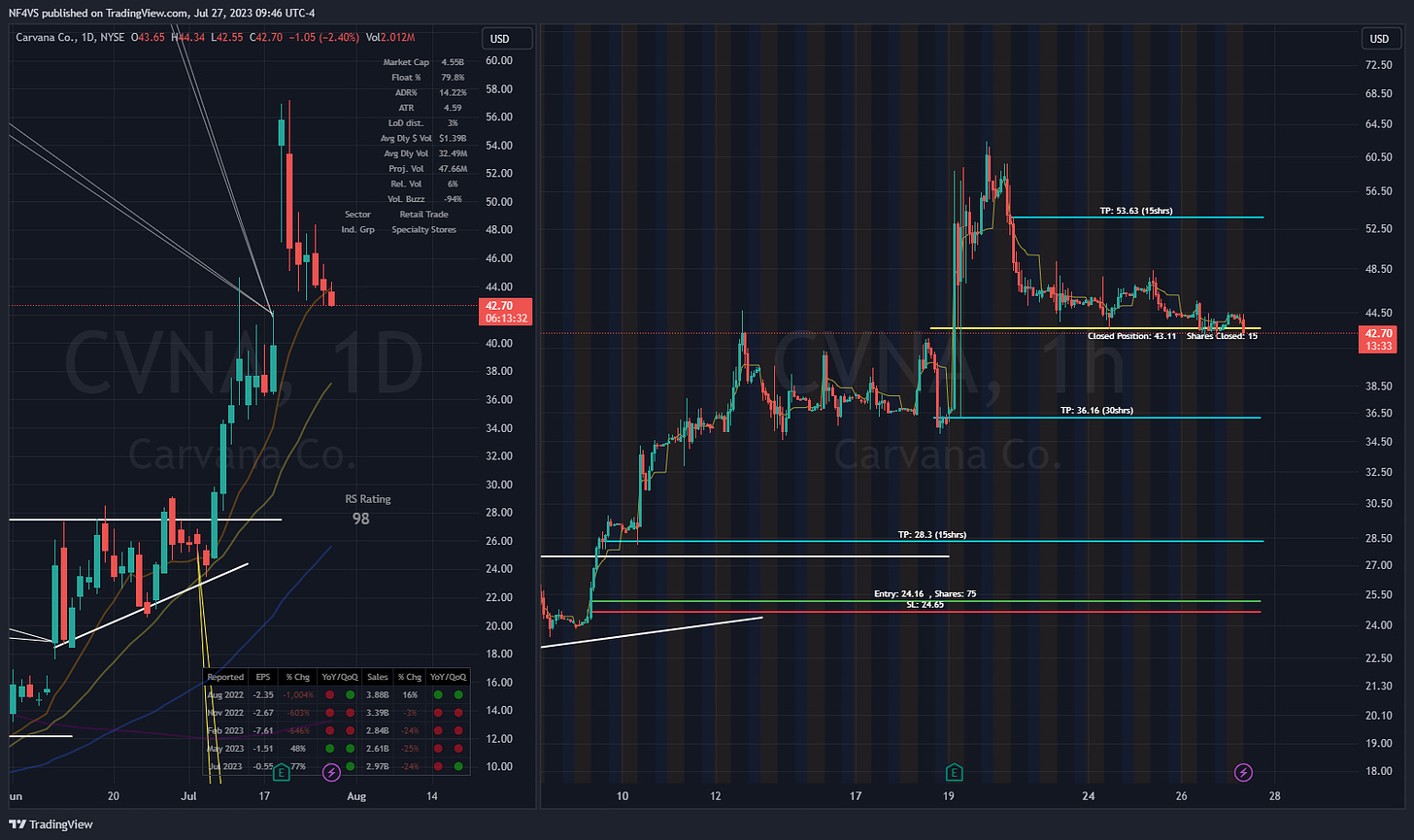Click the Avg Dly $ Vol $1.39B value
The image size is (1414, 840).
(453, 138)
